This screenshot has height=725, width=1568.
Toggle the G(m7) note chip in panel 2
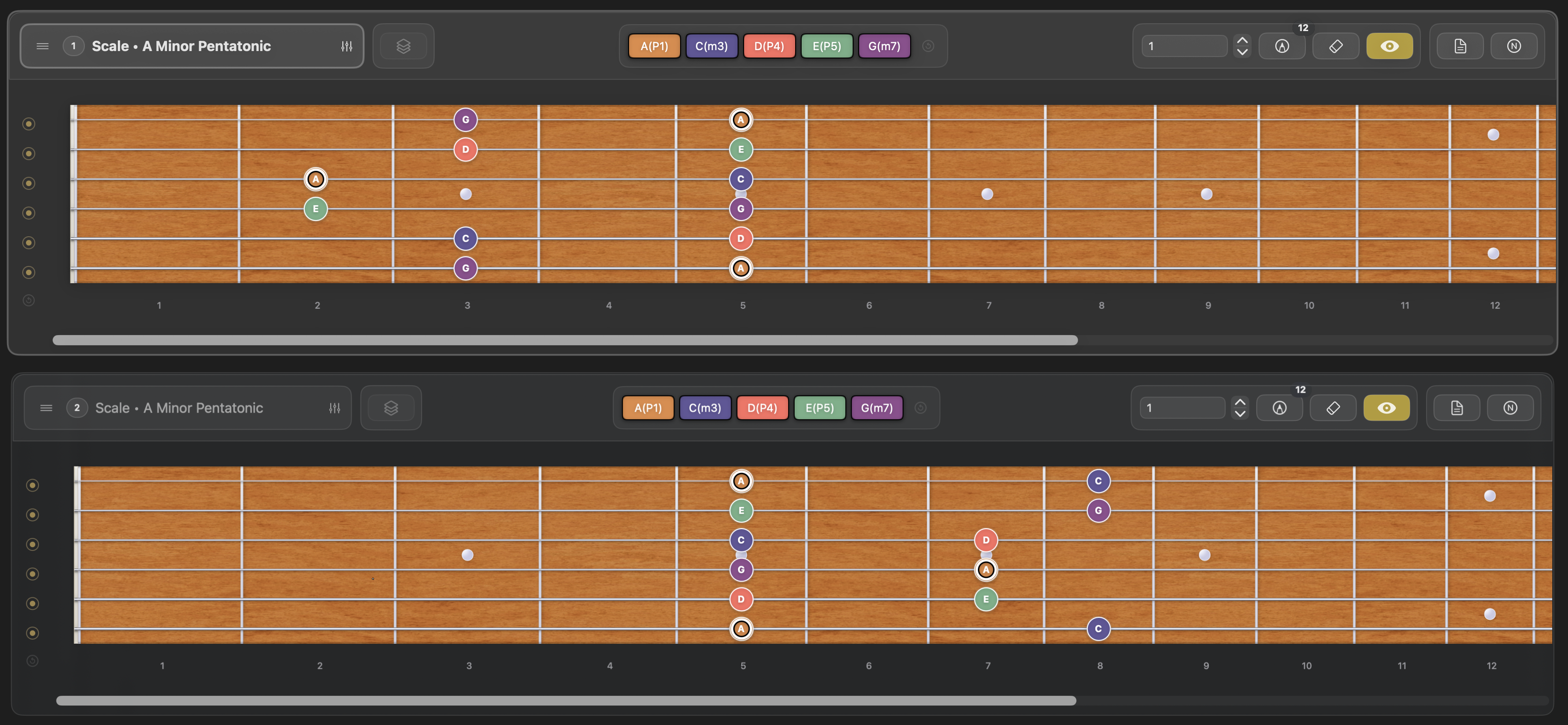(877, 408)
